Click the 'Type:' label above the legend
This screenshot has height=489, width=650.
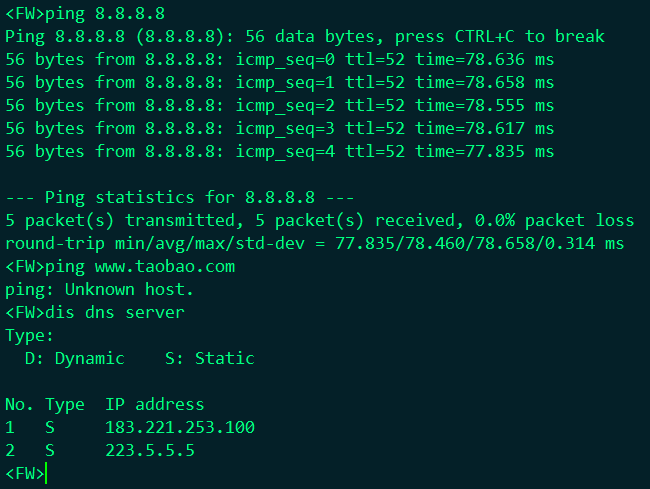click(x=29, y=336)
